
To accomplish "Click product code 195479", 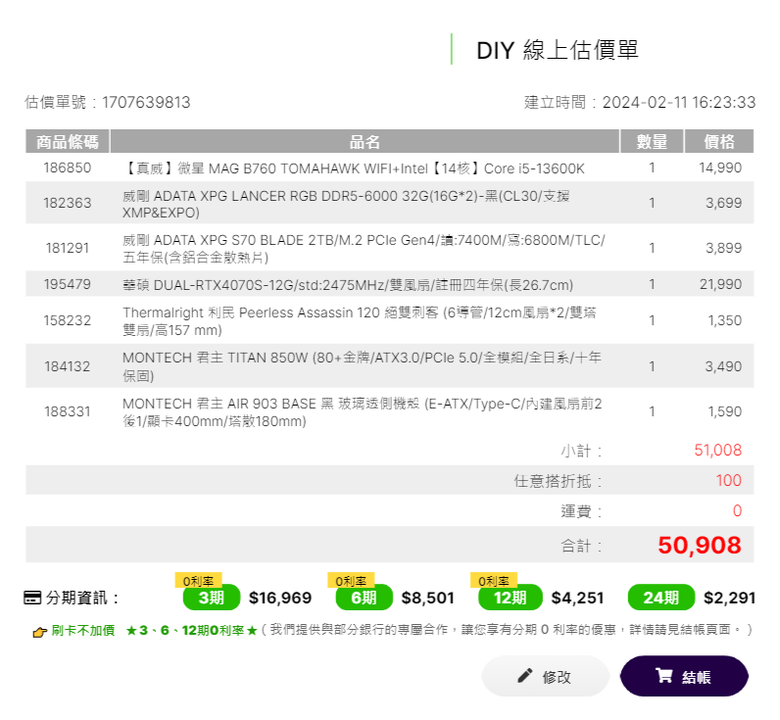I will [x=67, y=284].
